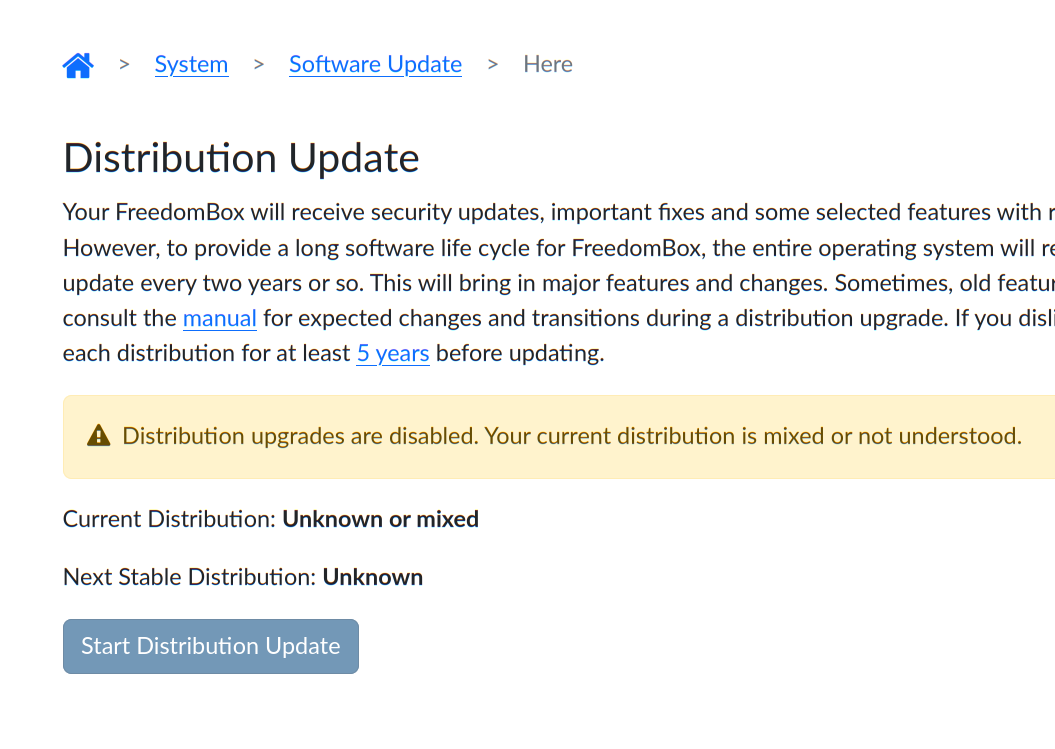The width and height of the screenshot is (1055, 749).
Task: Click the 'Distribution upgrades are disabled' alert text
Action: 571,436
